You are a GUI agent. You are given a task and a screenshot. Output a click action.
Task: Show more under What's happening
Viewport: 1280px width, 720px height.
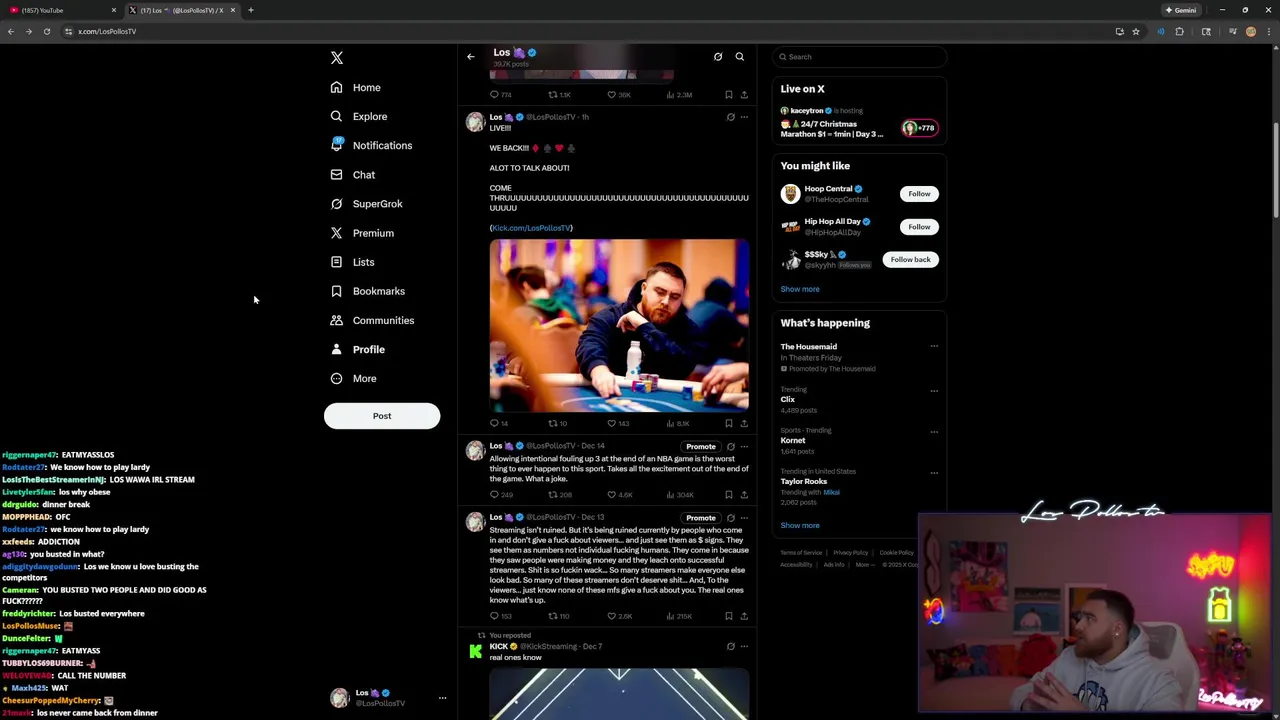tap(800, 525)
